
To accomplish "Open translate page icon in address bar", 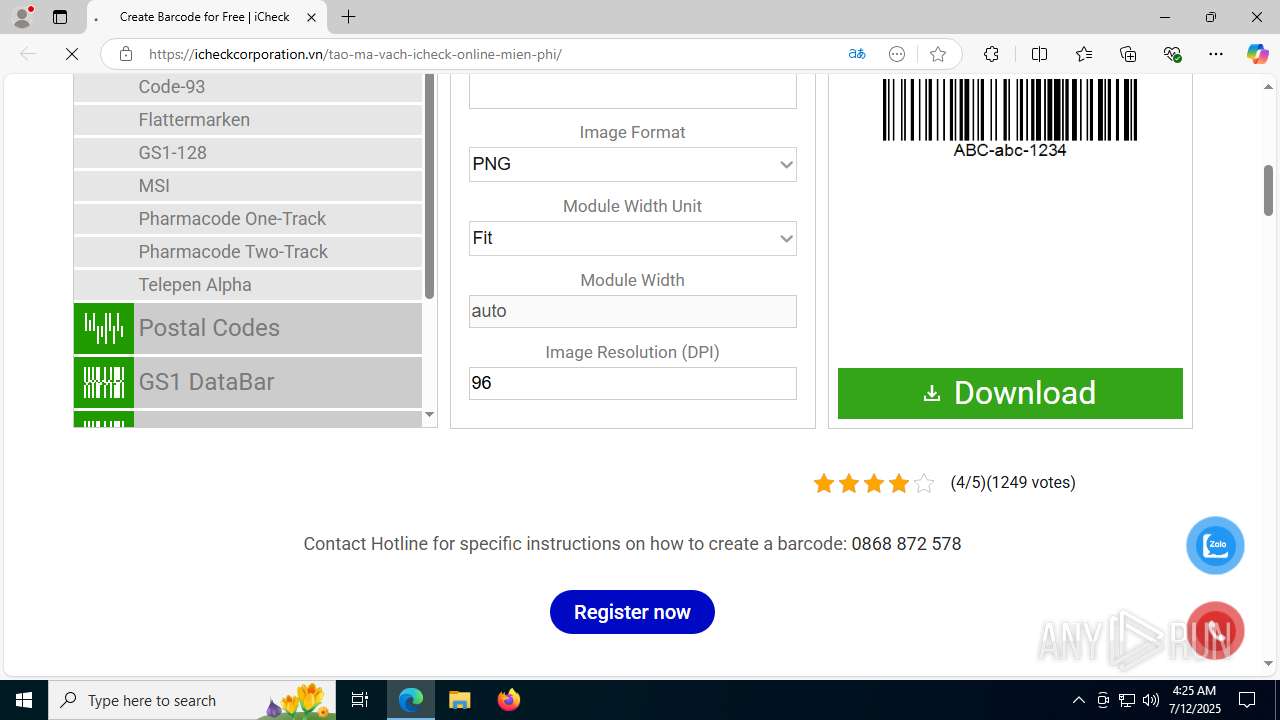I will 857,54.
